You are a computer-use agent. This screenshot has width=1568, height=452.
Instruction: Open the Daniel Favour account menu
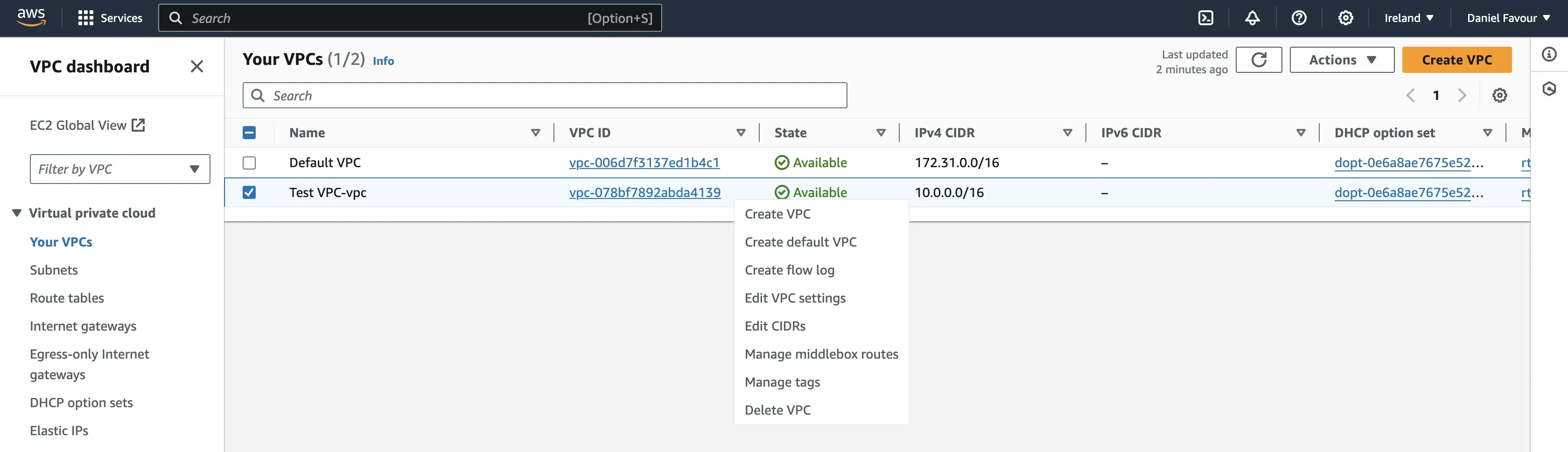[1508, 18]
